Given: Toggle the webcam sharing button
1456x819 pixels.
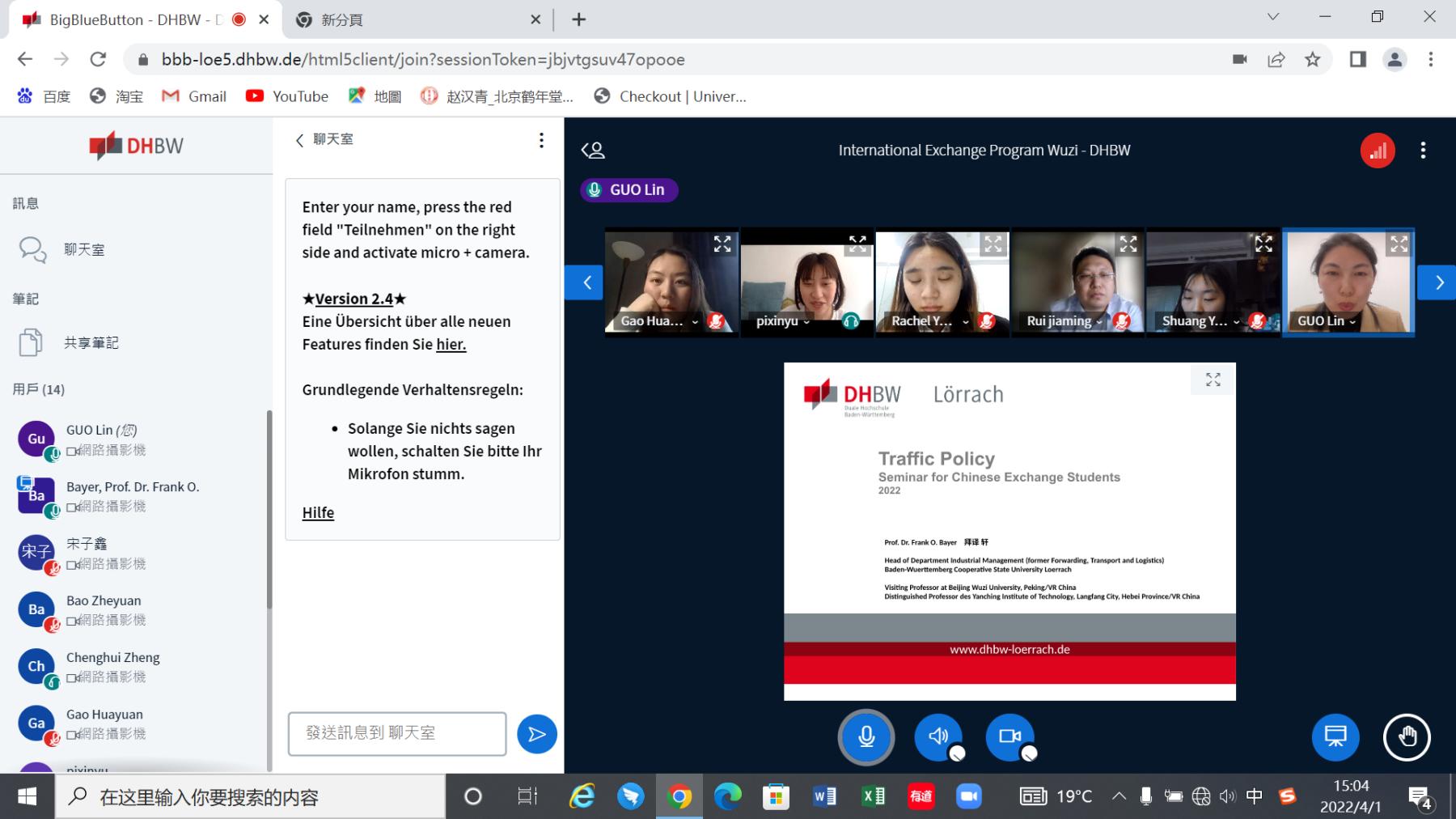Looking at the screenshot, I should tap(1009, 737).
